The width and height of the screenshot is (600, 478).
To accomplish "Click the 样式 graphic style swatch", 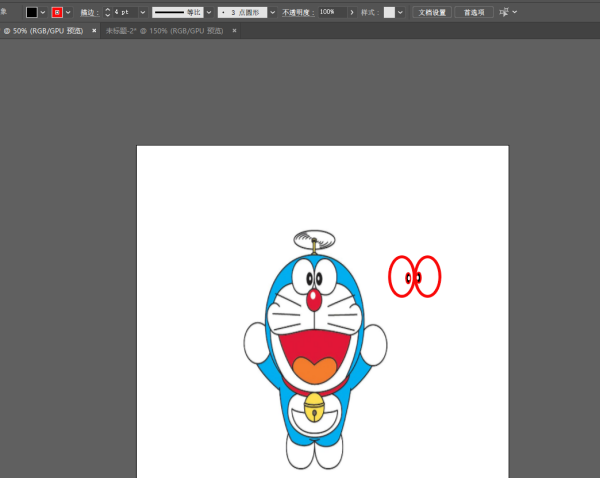I will click(389, 12).
